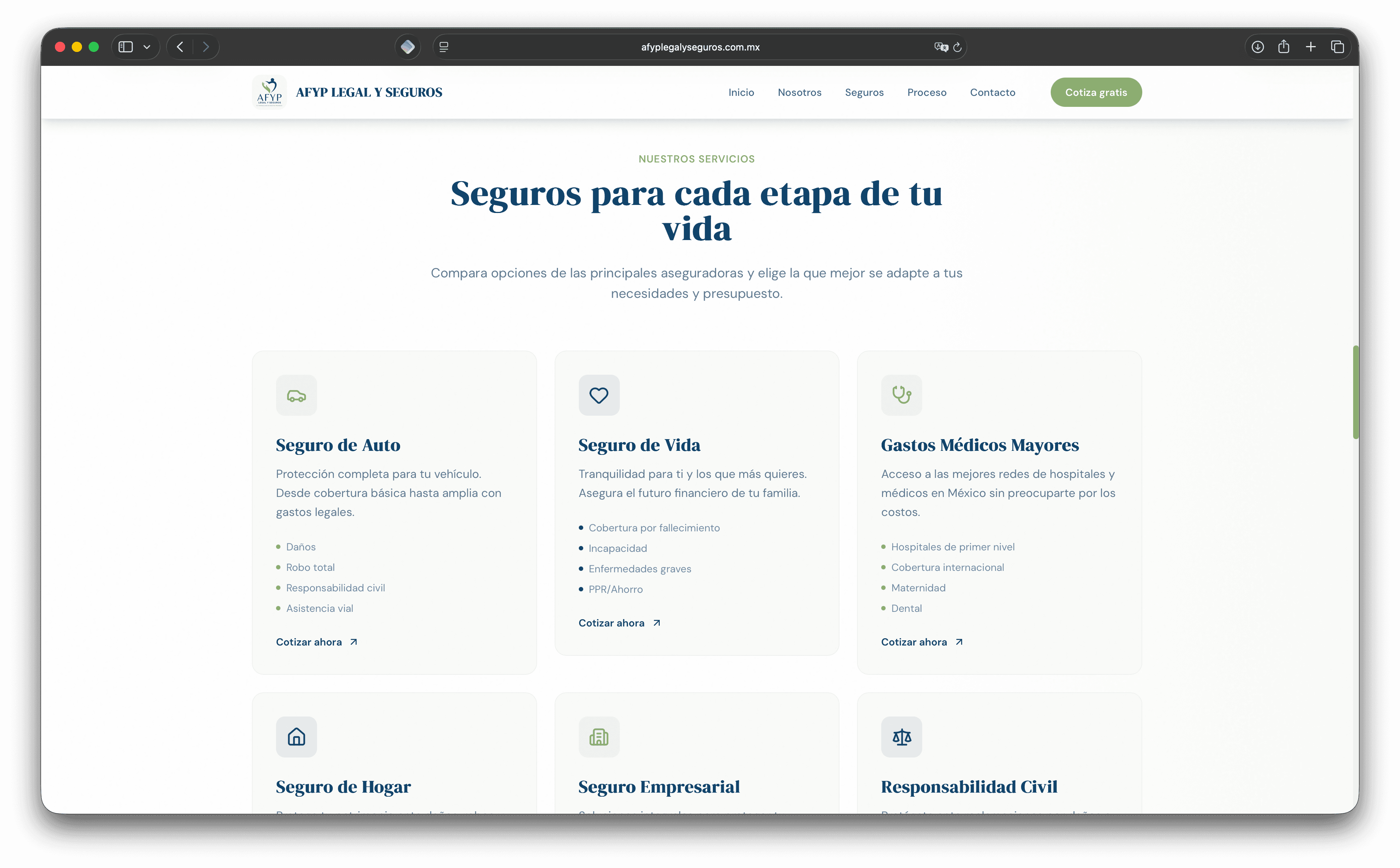
Task: Click the heart icon on Seguro de Vida
Action: point(599,396)
